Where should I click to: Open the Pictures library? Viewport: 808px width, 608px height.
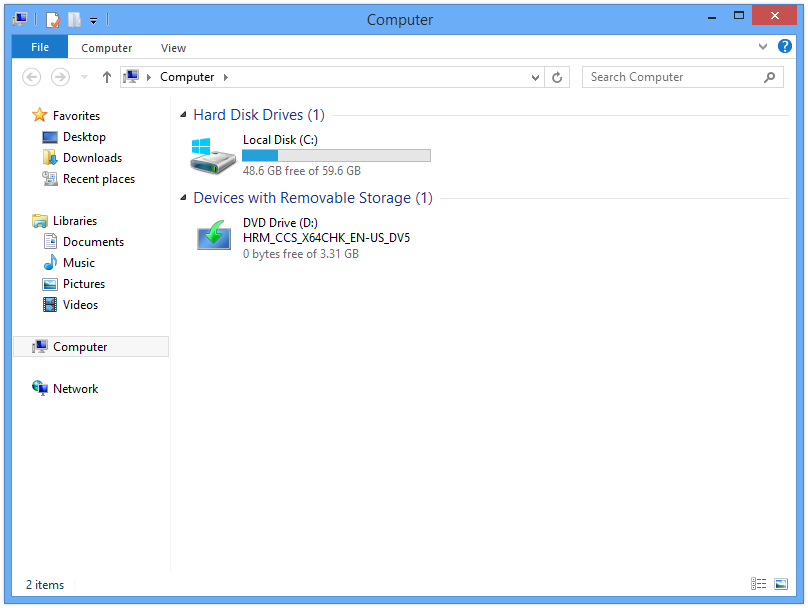84,284
